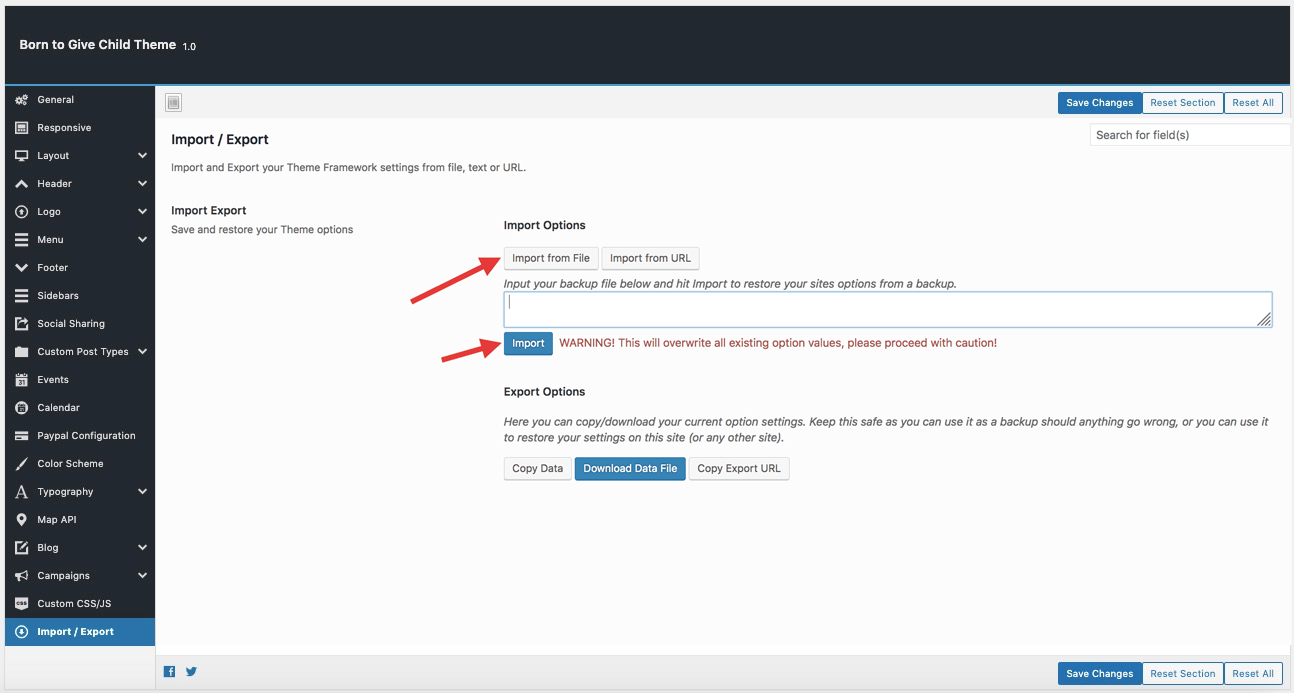Click the Import from File button
The image size is (1294, 693).
point(551,258)
